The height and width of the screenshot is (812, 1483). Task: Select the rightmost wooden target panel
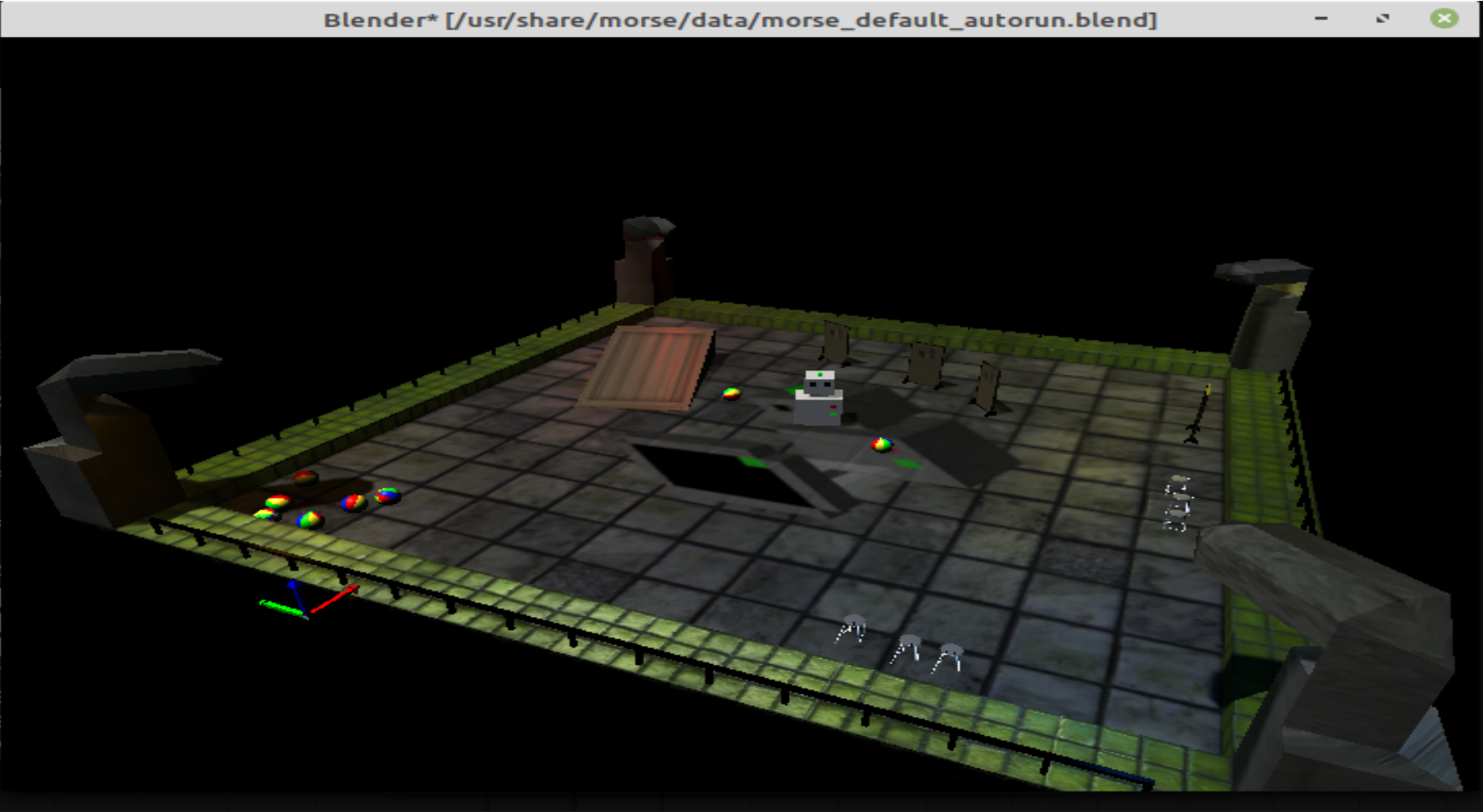pyautogui.click(x=988, y=388)
